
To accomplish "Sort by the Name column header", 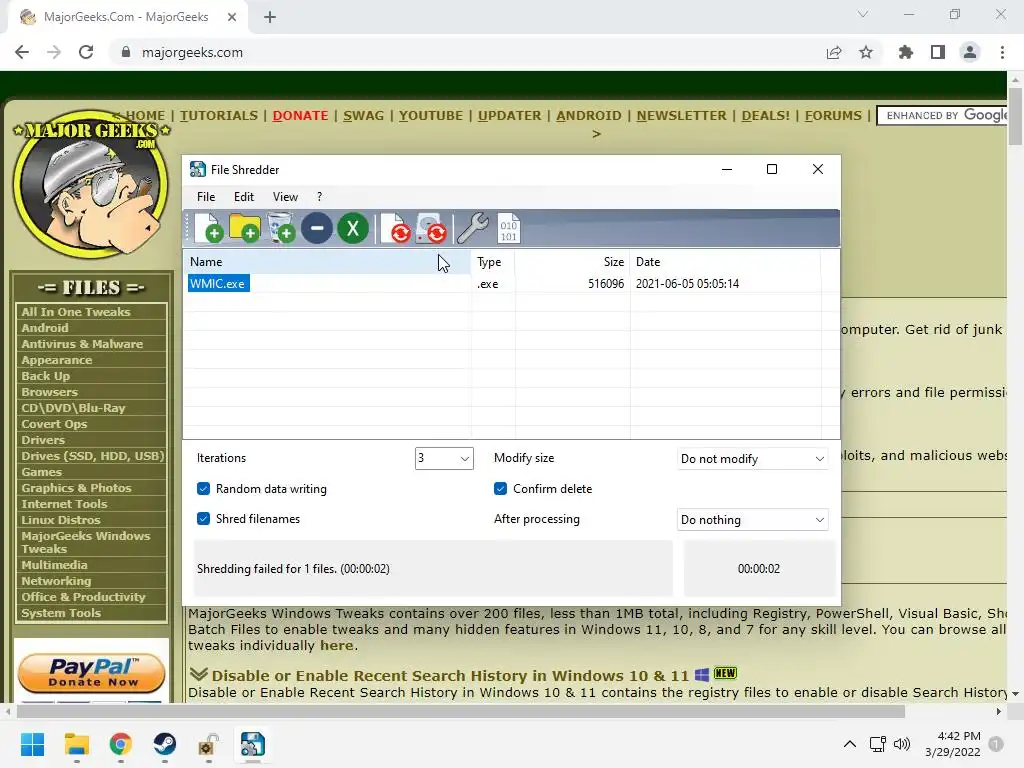I will click(327, 262).
